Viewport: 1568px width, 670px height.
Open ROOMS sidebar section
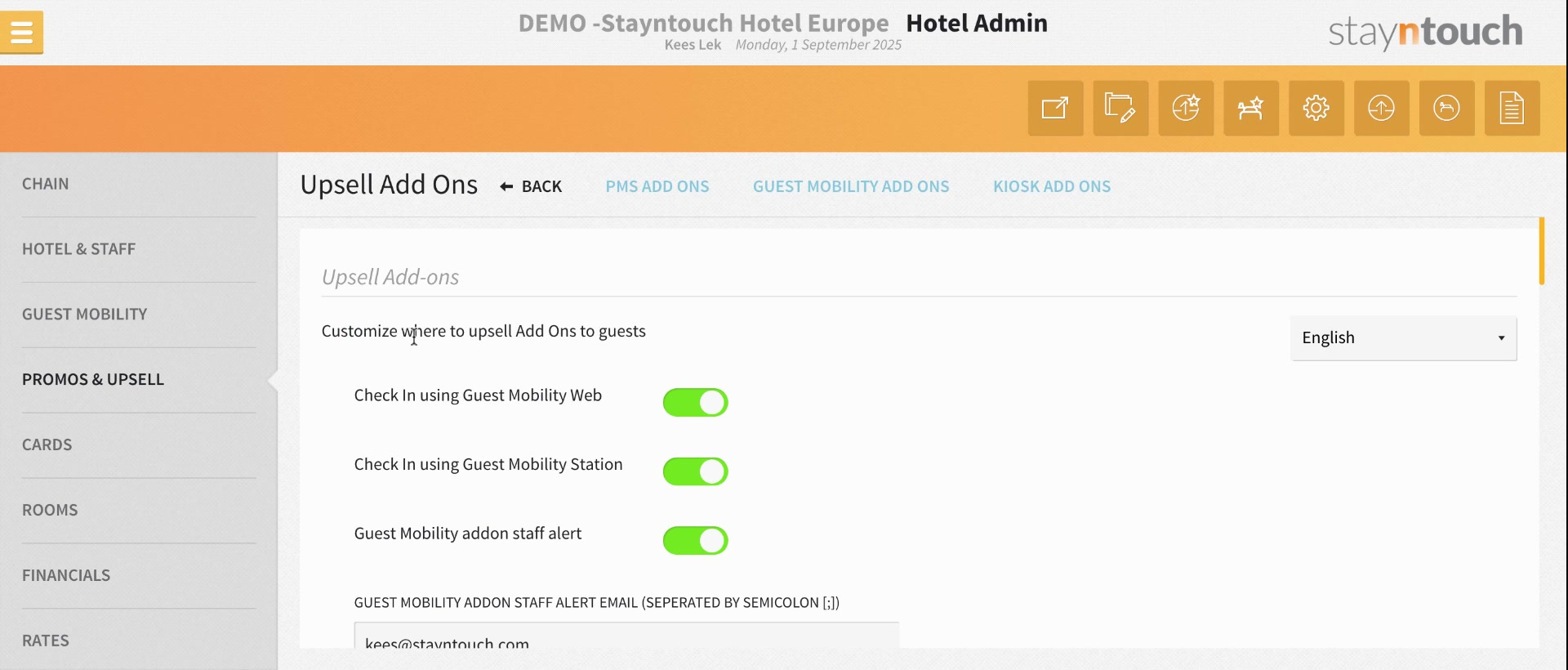point(139,511)
